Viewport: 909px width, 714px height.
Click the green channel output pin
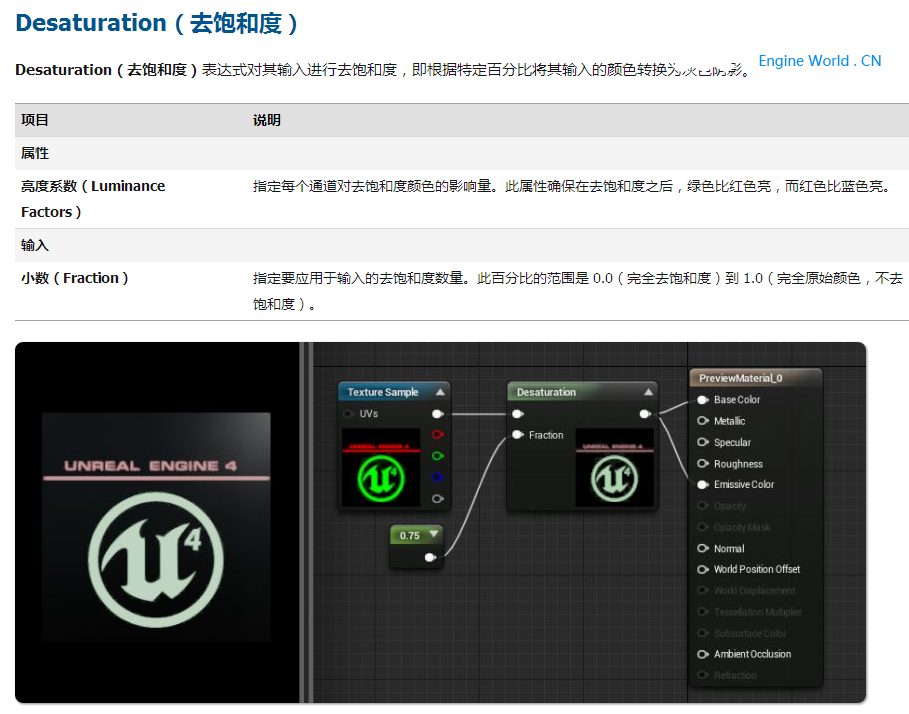pyautogui.click(x=437, y=456)
